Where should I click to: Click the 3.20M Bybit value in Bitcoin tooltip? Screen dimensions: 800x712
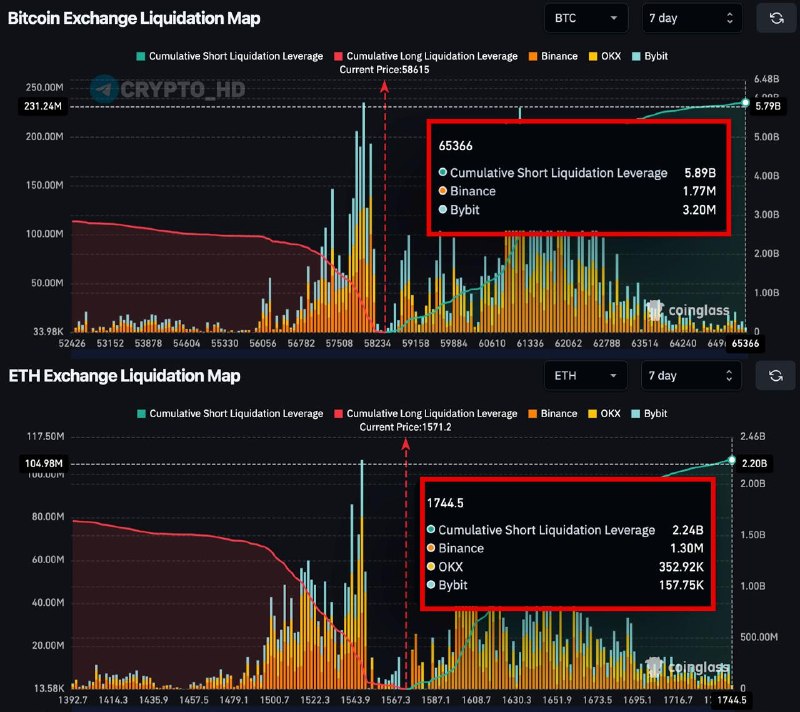[x=699, y=210]
